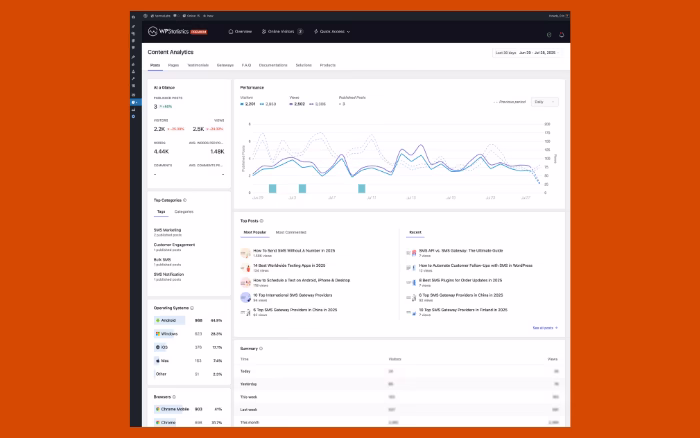Image resolution: width=700 pixels, height=438 pixels.
Task: Click the New item in admin bar
Action: (x=208, y=16)
